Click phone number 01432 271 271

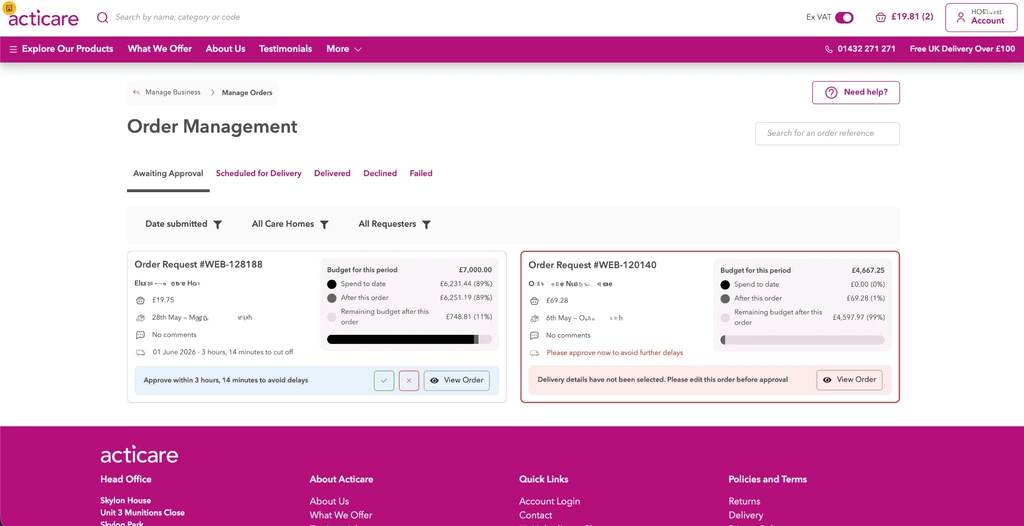pyautogui.click(x=867, y=49)
